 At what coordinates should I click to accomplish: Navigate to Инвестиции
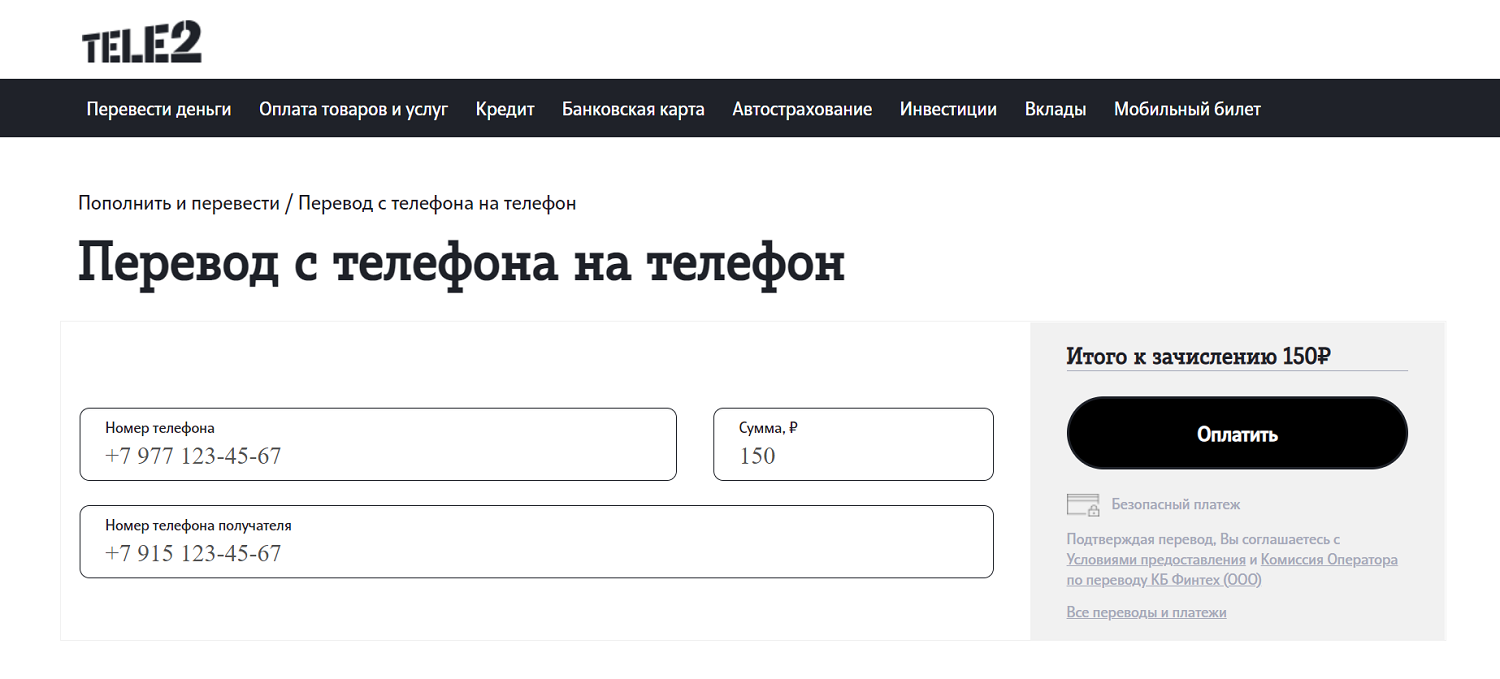948,109
